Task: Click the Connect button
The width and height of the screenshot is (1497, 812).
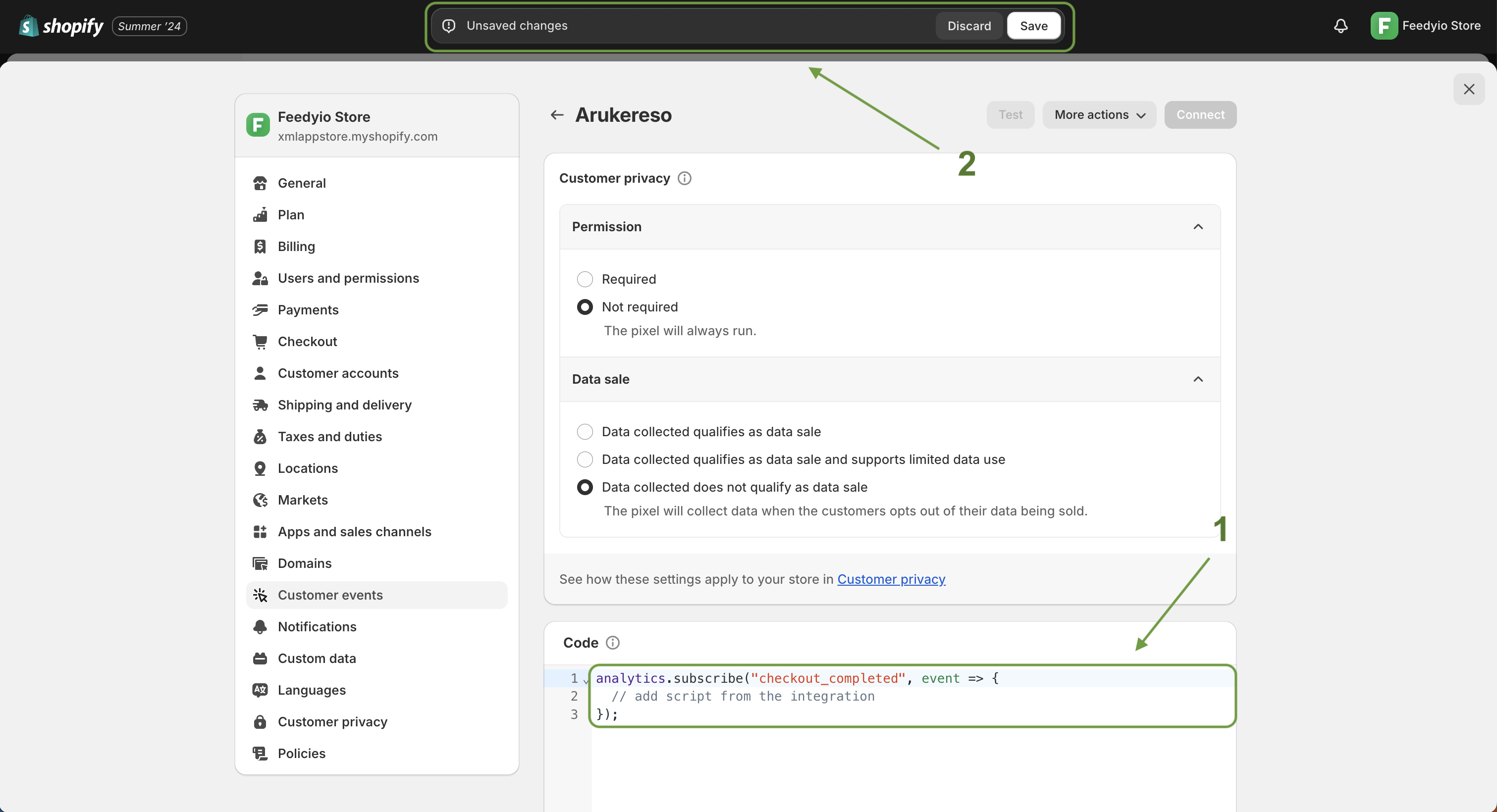Action: click(1200, 115)
